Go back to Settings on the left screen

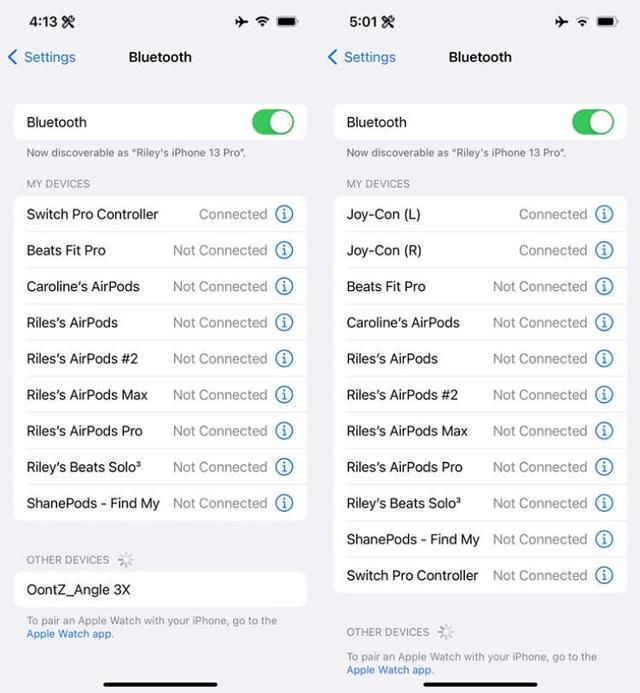pyautogui.click(x=42, y=57)
